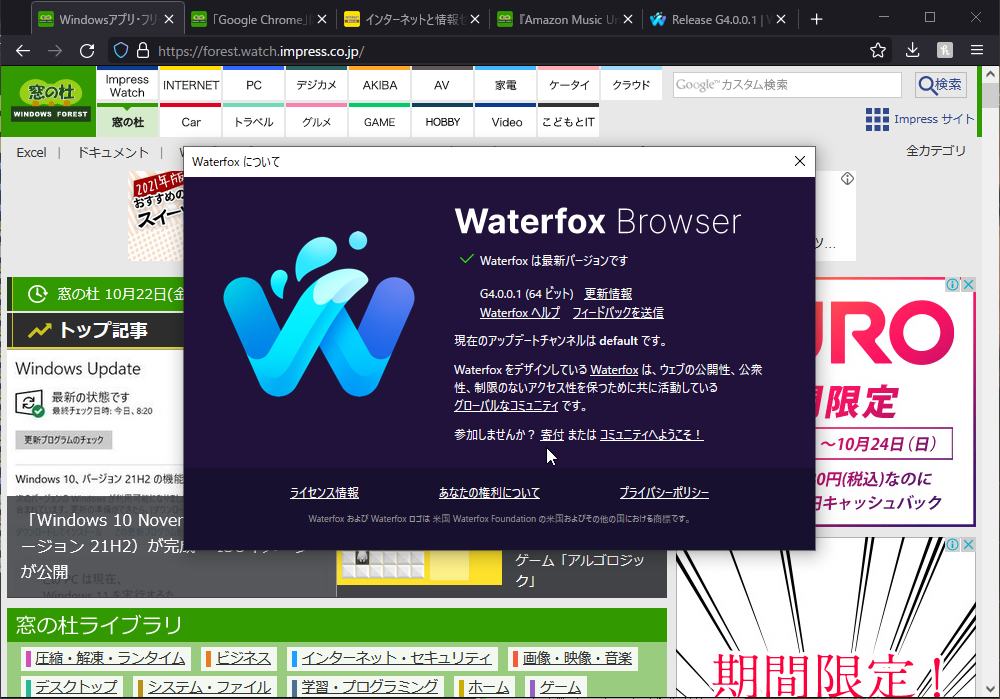Click the 検索 magnifier search icon
Image resolution: width=1000 pixels, height=699 pixels.
click(938, 85)
